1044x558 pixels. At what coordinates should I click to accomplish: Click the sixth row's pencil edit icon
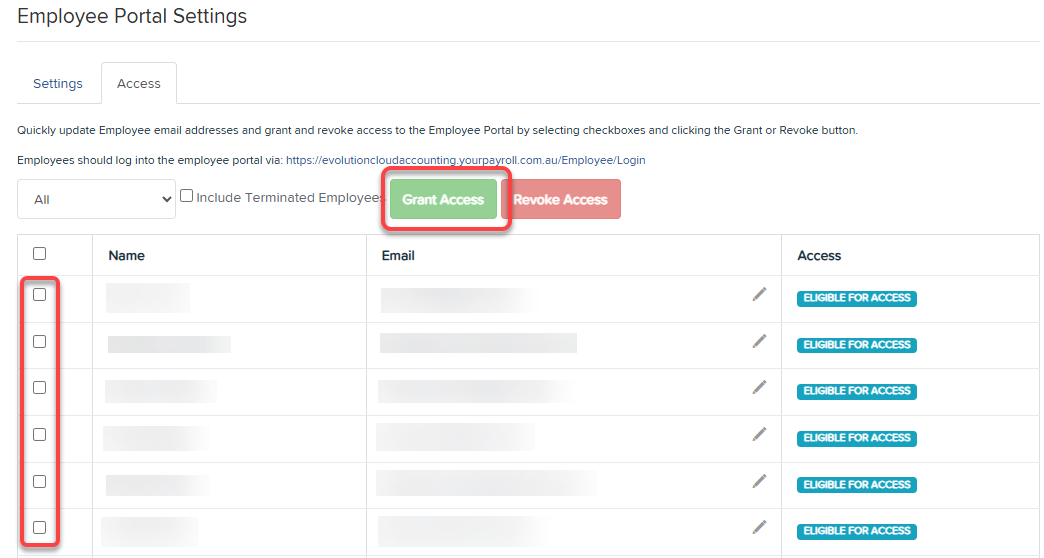759,527
